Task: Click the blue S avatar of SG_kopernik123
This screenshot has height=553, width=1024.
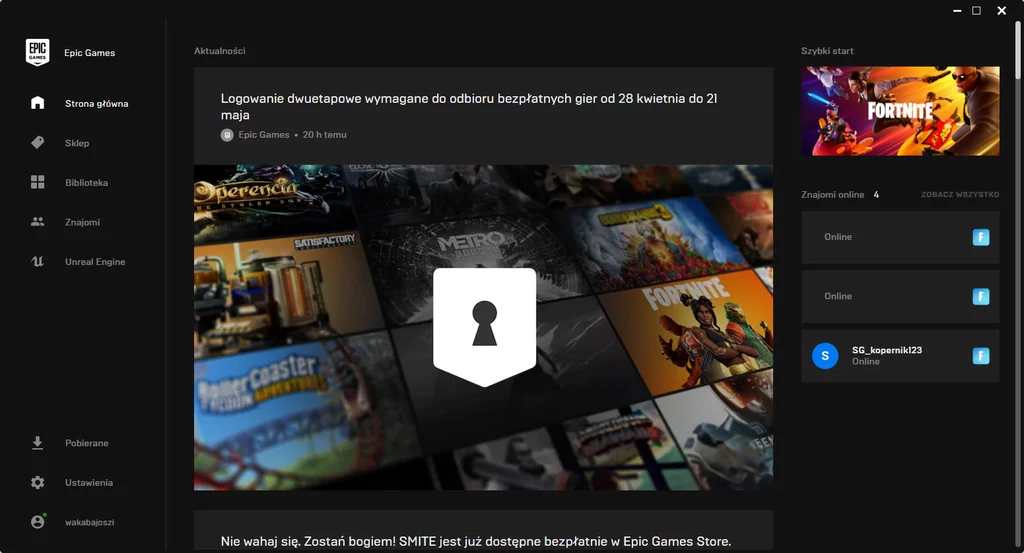Action: pyautogui.click(x=825, y=356)
